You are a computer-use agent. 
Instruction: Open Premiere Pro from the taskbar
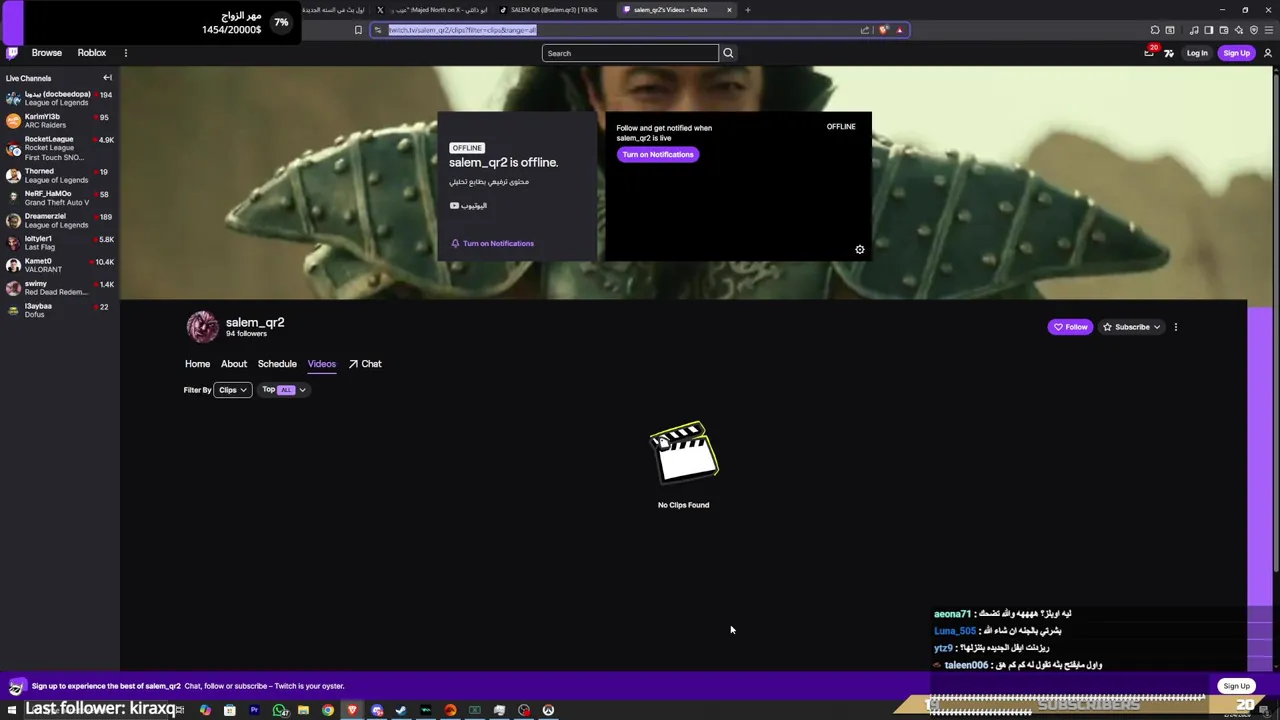click(254, 710)
